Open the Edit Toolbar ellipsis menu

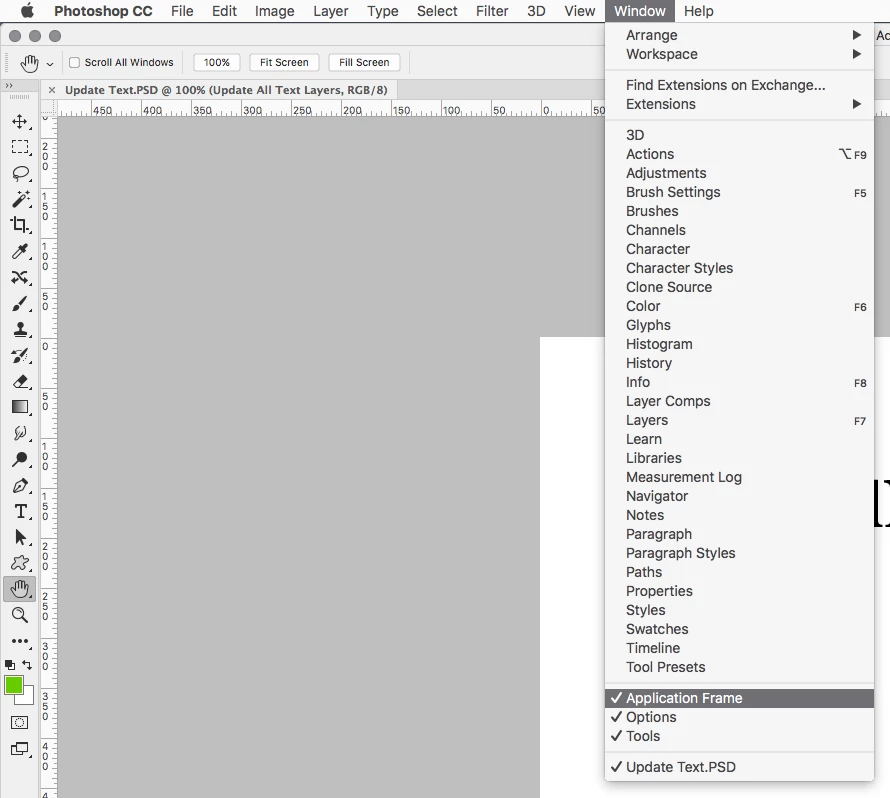pyautogui.click(x=20, y=641)
